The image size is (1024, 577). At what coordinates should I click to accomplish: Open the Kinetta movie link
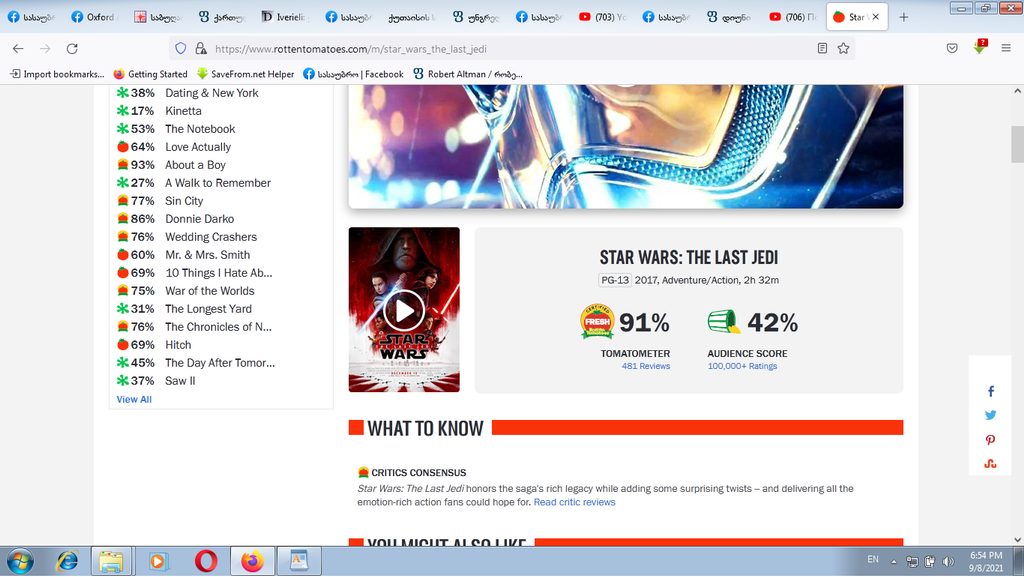coord(184,111)
